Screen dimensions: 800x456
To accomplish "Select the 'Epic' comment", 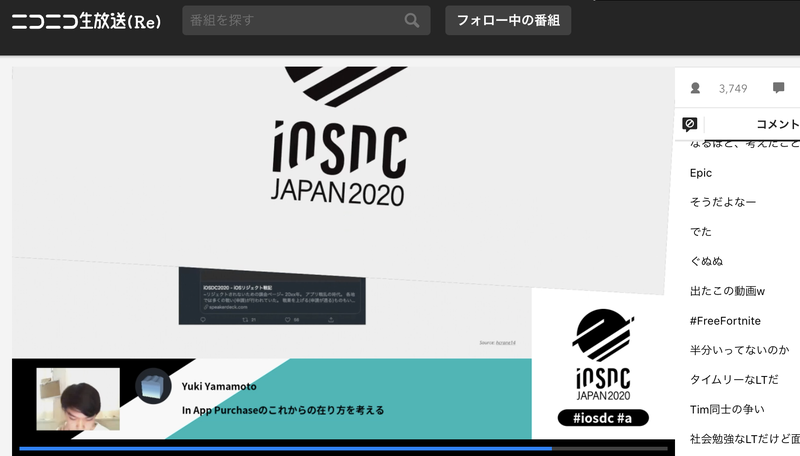I will point(701,173).
